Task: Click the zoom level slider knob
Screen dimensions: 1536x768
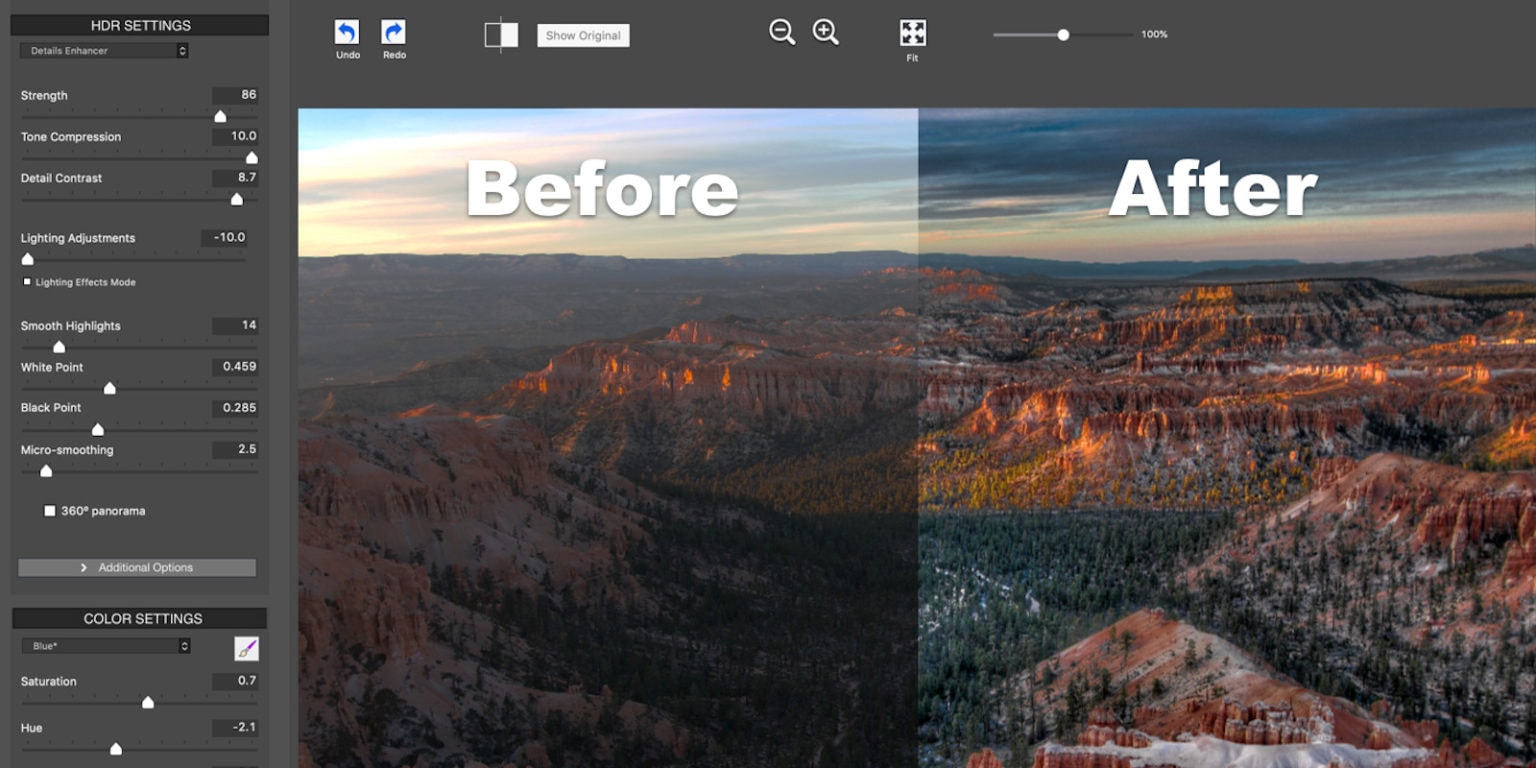Action: coord(1063,35)
